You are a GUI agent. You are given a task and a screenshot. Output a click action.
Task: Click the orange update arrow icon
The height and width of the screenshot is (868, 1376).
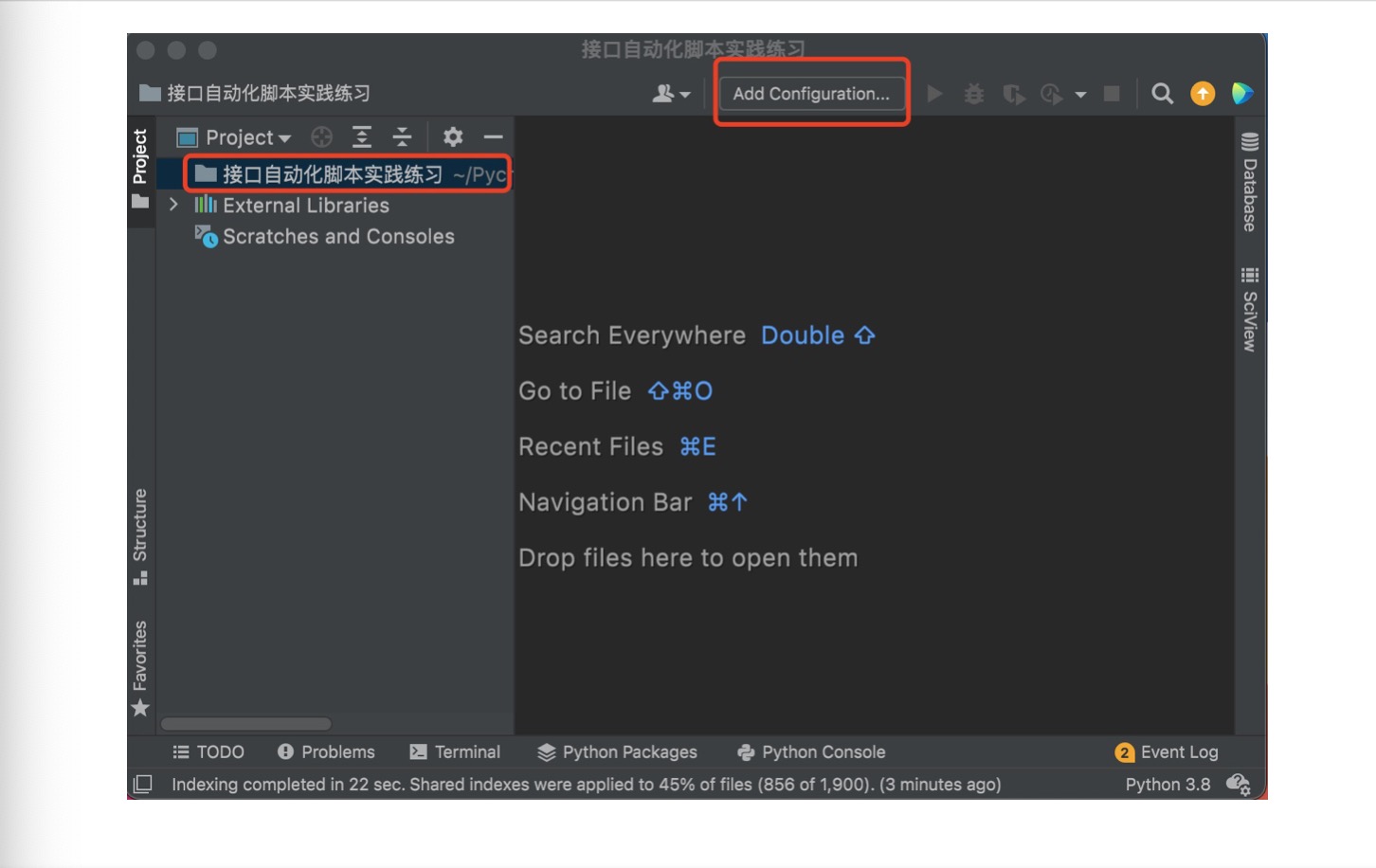[1203, 94]
